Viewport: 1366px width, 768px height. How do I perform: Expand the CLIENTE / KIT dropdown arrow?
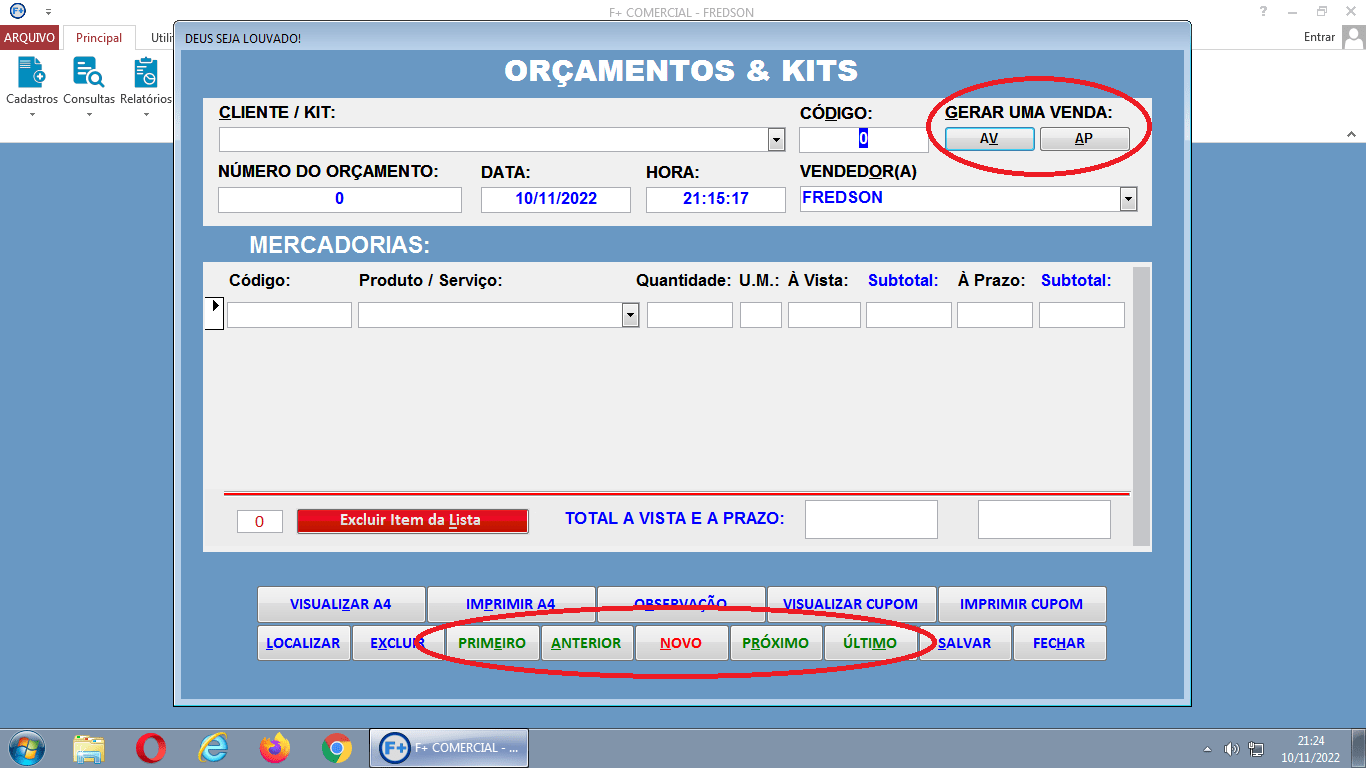[776, 139]
